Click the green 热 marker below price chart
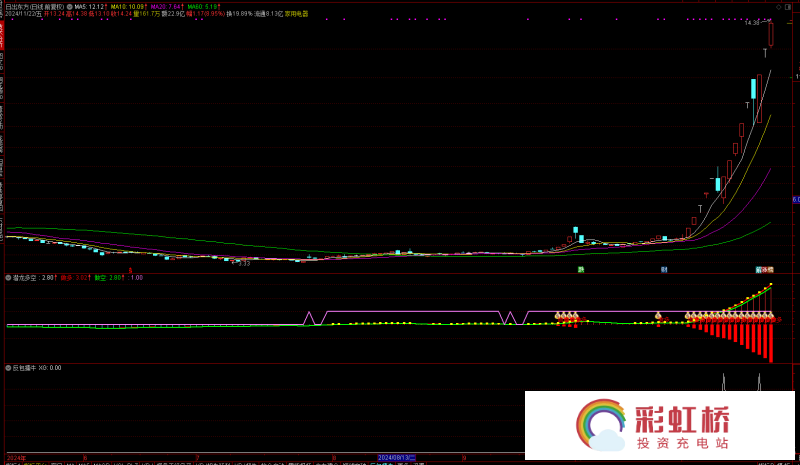 580,269
